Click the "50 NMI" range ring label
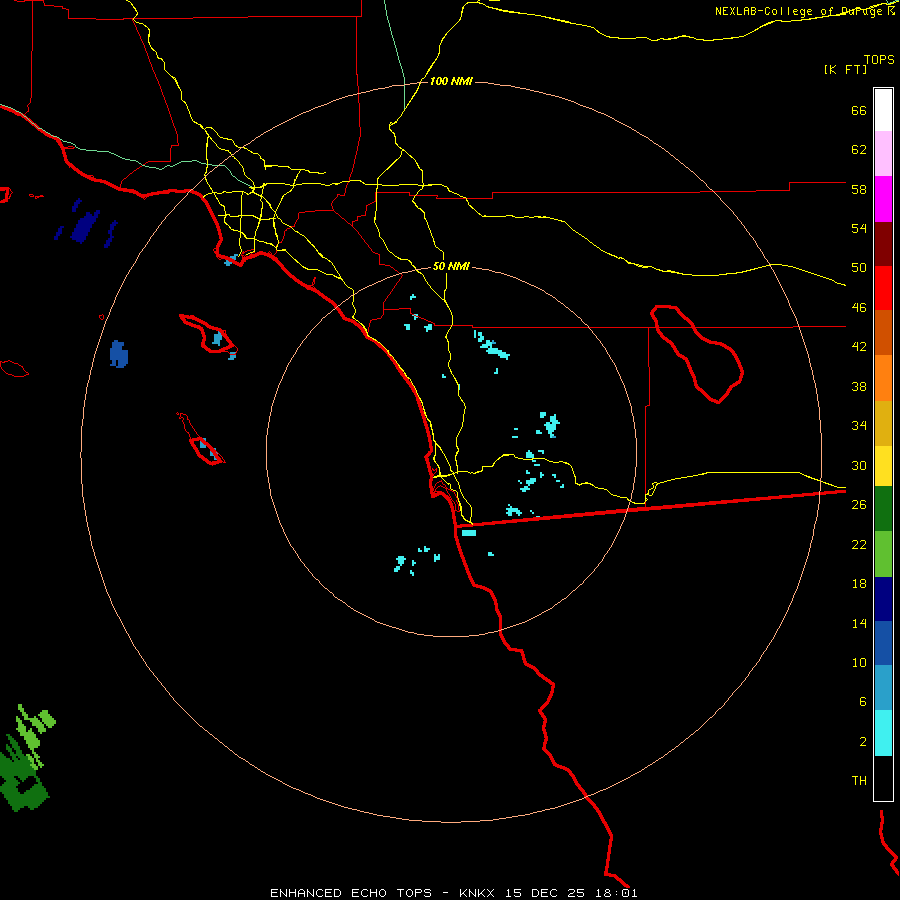 tap(451, 266)
